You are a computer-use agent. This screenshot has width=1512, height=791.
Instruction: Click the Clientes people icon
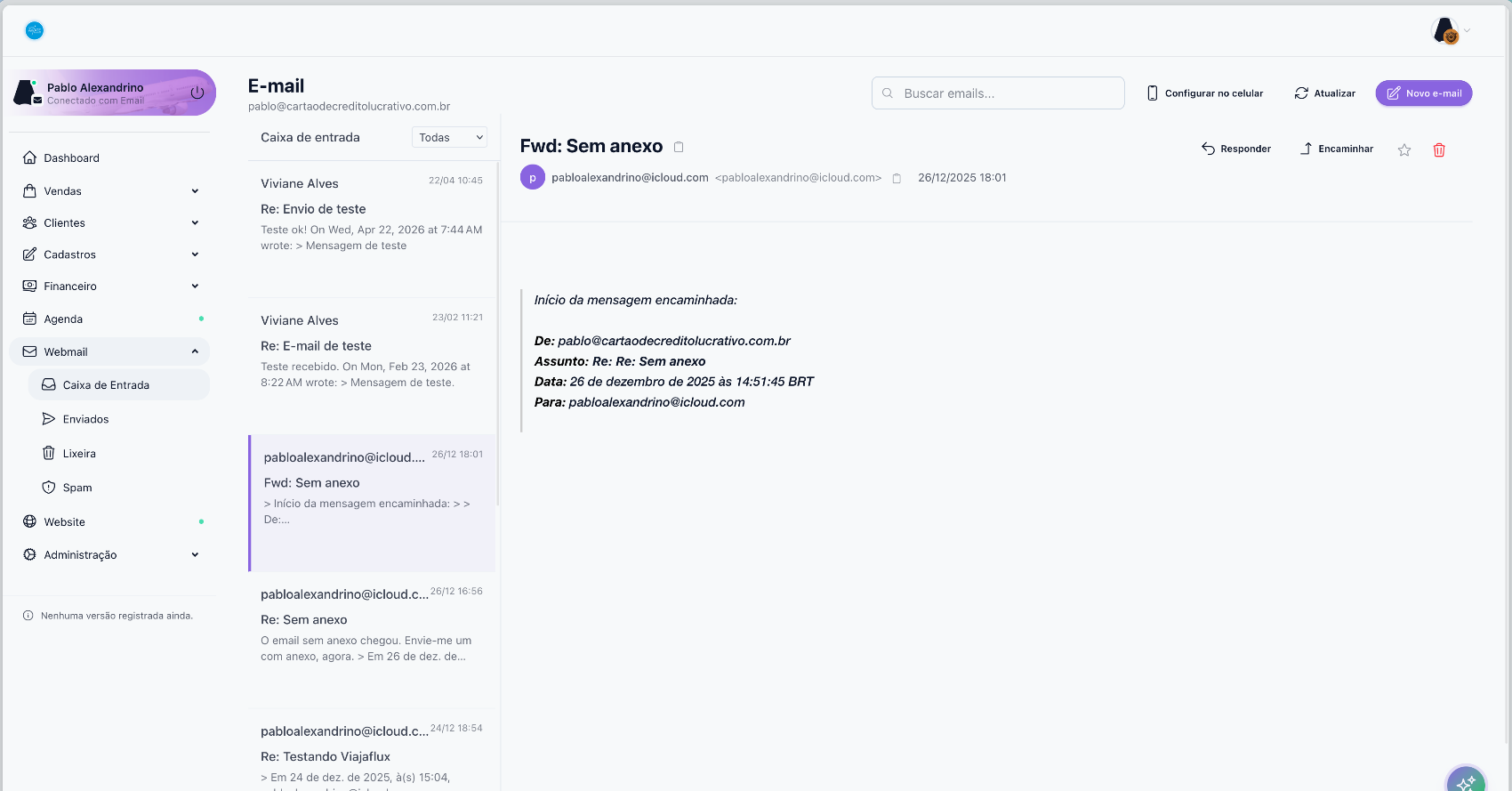(x=29, y=222)
